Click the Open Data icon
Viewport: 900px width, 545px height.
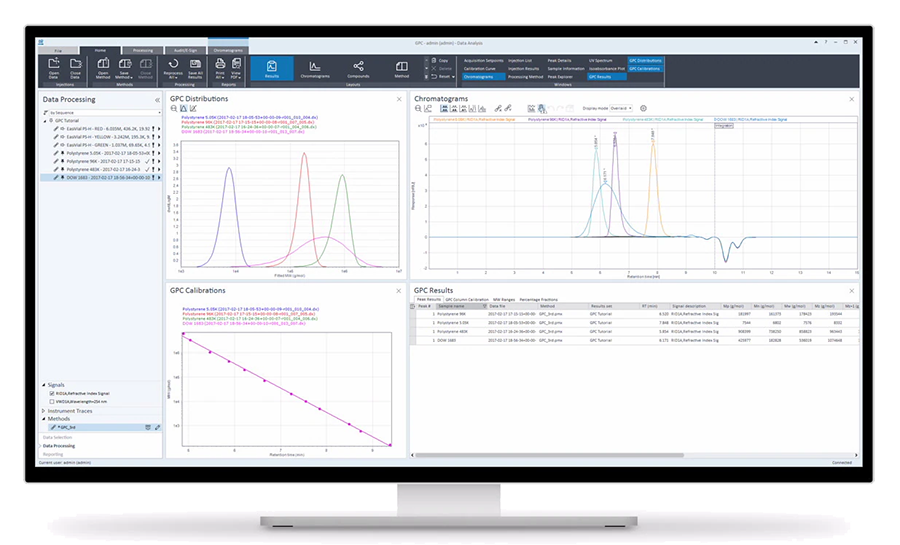52,65
